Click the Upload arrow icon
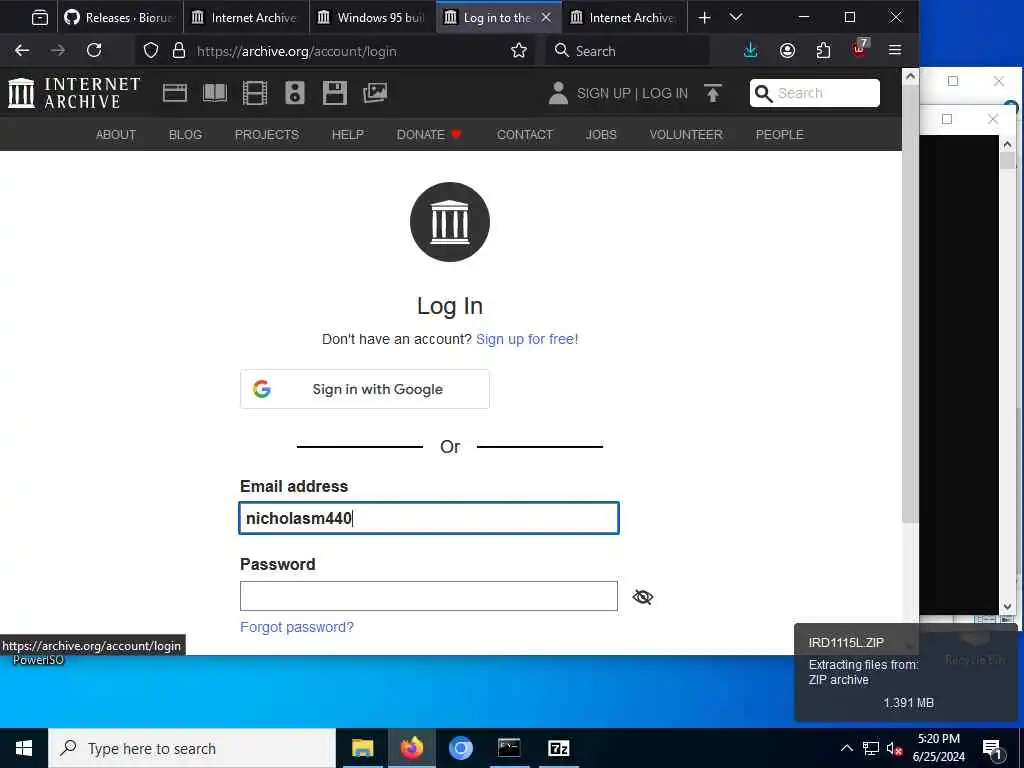The image size is (1024, 768). [713, 93]
